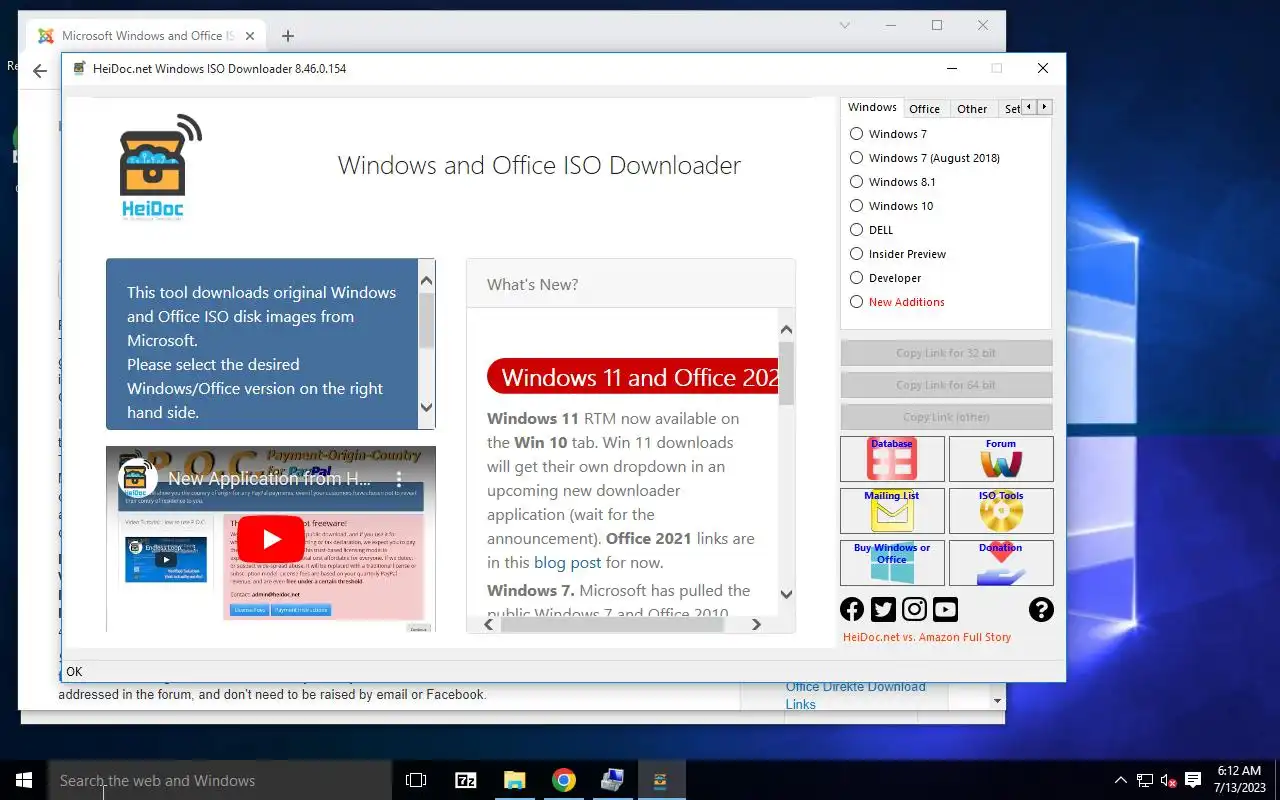Select the DELL radio option
Image resolution: width=1280 pixels, height=800 pixels.
pyautogui.click(x=871, y=230)
